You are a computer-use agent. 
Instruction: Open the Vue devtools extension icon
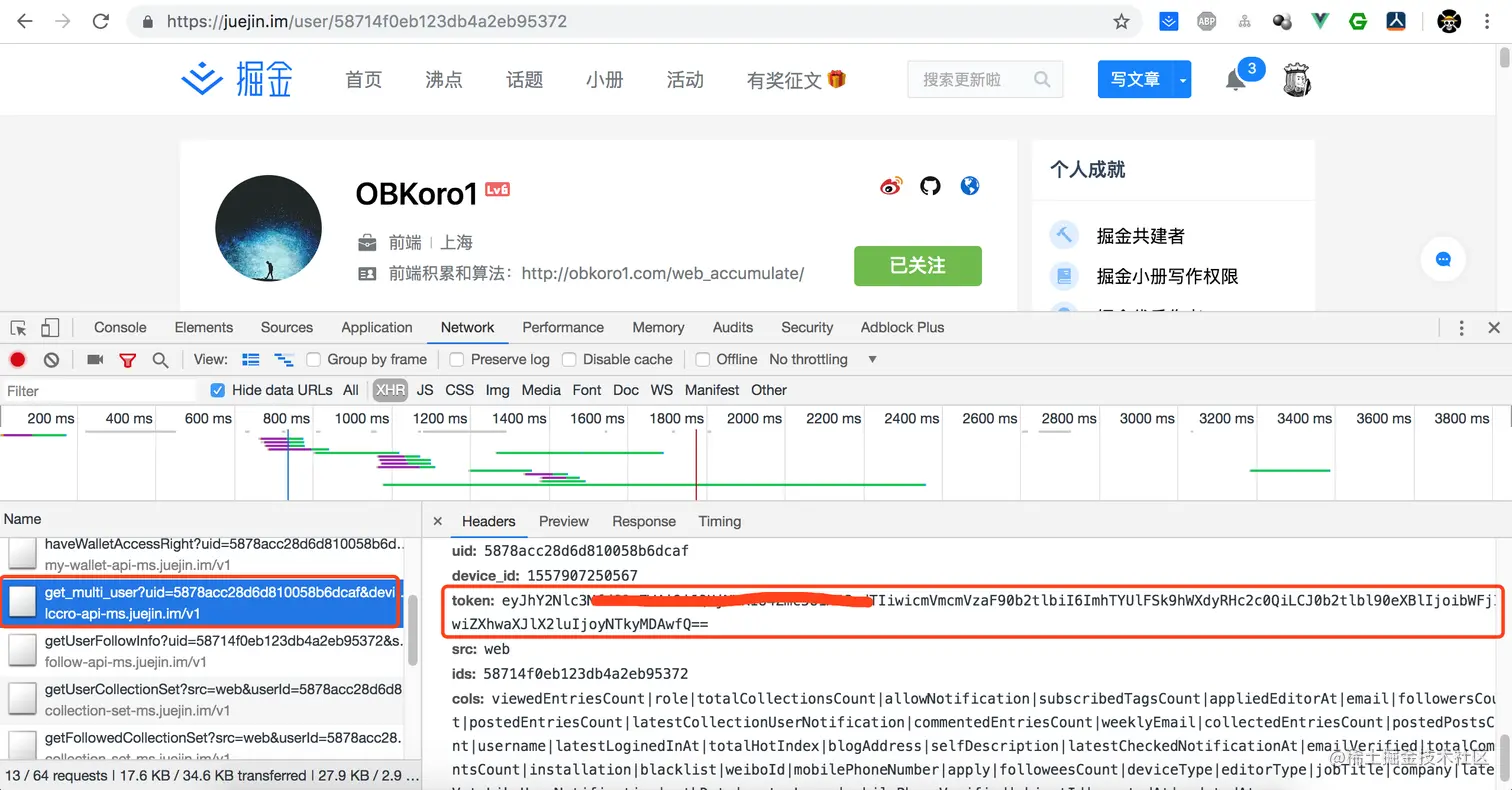pos(1320,21)
